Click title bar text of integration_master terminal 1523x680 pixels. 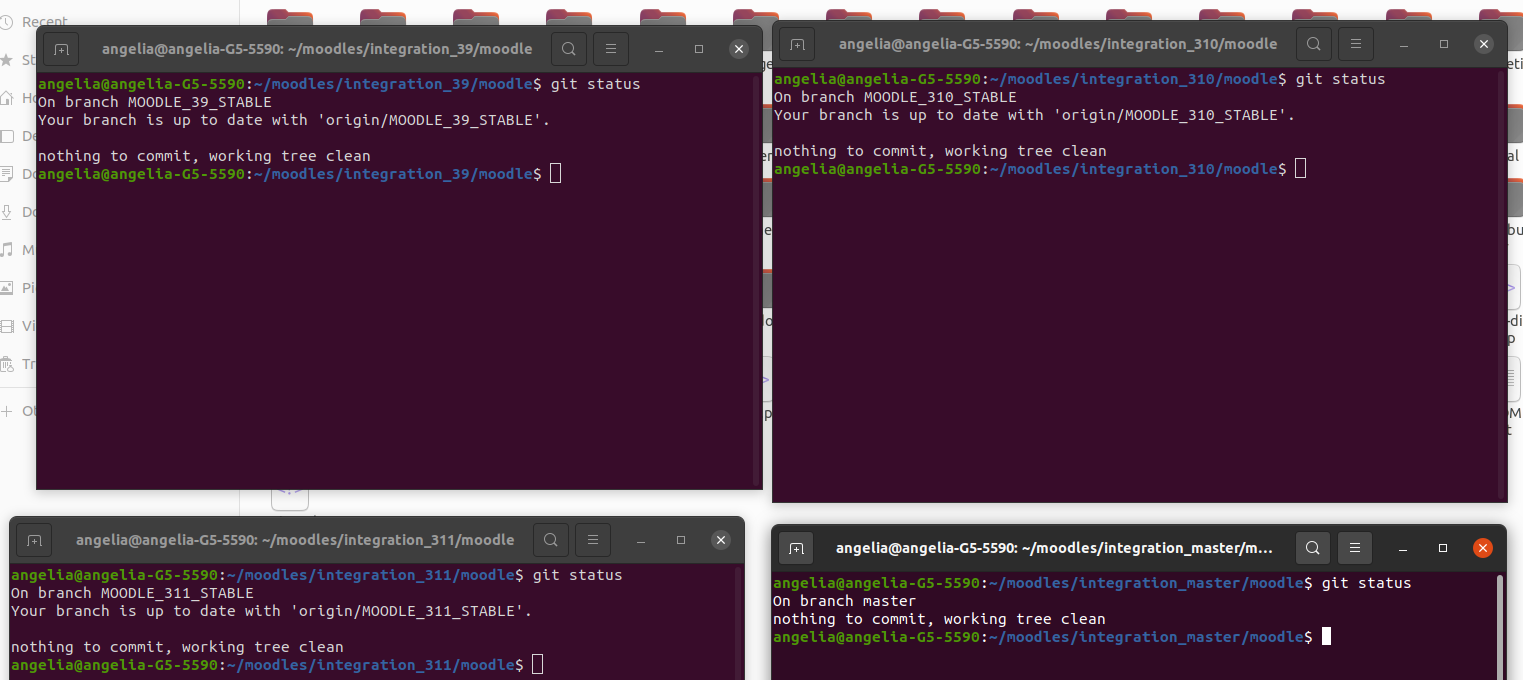coord(1055,548)
